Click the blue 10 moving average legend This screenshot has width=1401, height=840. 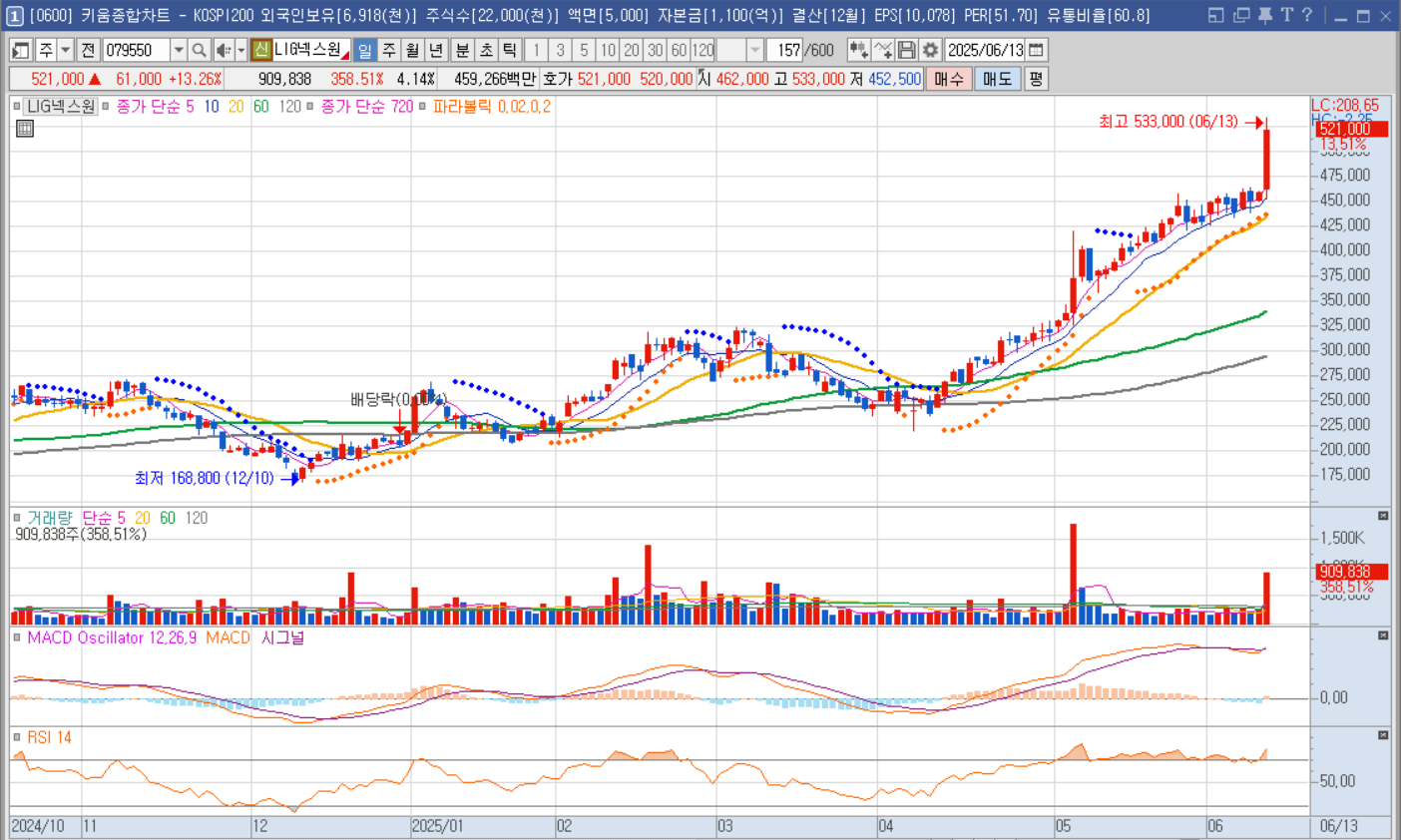[x=212, y=107]
